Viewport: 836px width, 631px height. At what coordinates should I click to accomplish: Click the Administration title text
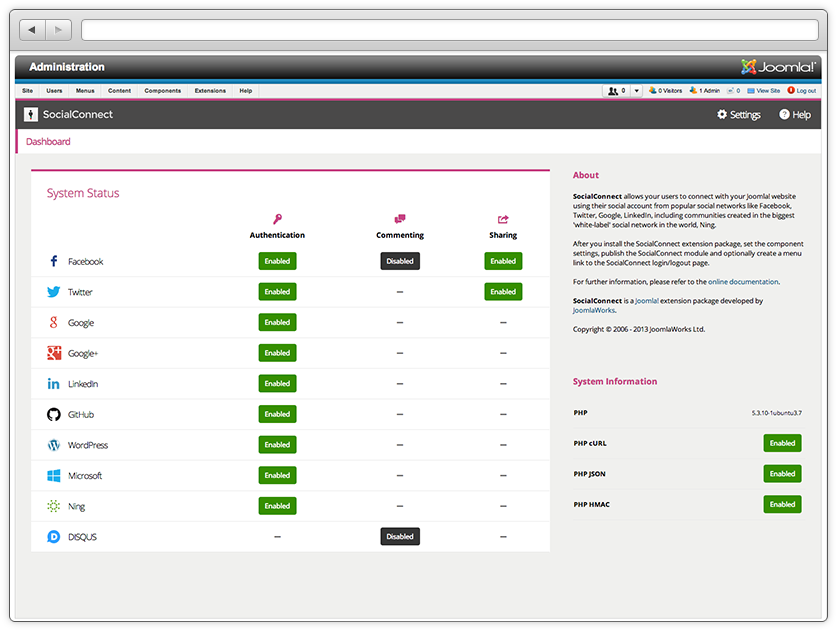[x=67, y=67]
